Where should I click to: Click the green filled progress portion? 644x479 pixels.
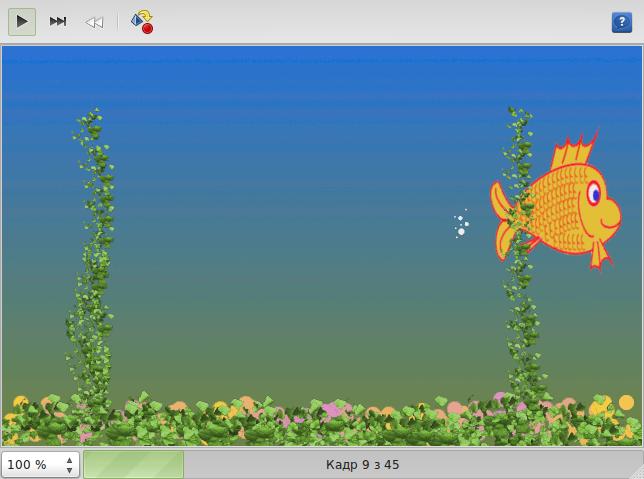pos(133,465)
